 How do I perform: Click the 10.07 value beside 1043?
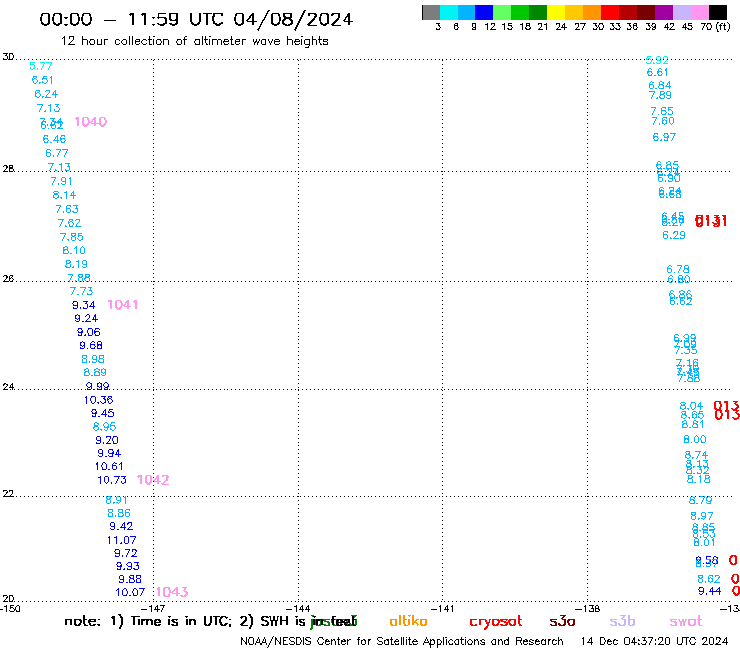(130, 592)
